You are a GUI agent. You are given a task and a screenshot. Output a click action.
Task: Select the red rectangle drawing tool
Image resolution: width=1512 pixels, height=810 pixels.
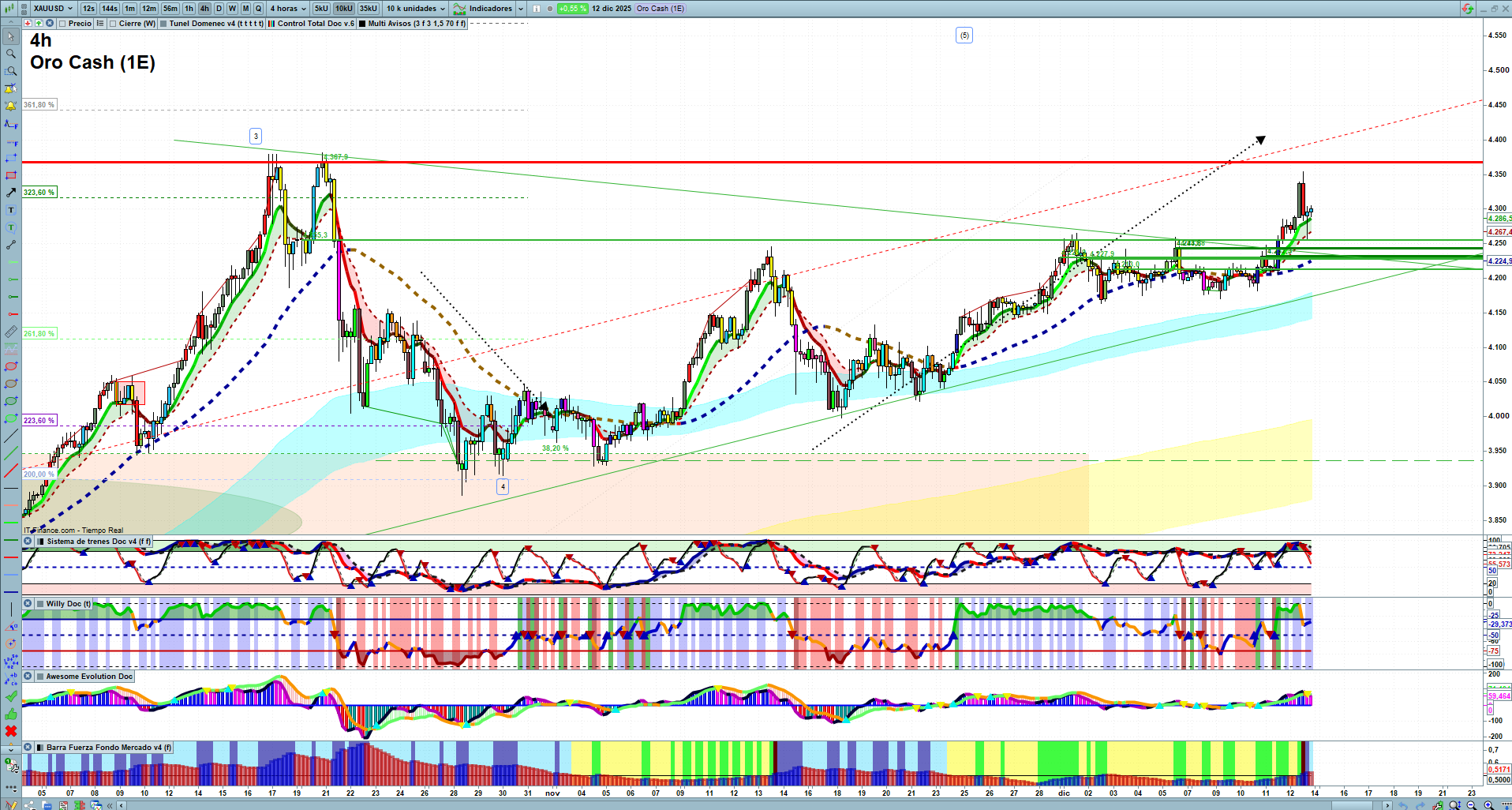click(11, 175)
